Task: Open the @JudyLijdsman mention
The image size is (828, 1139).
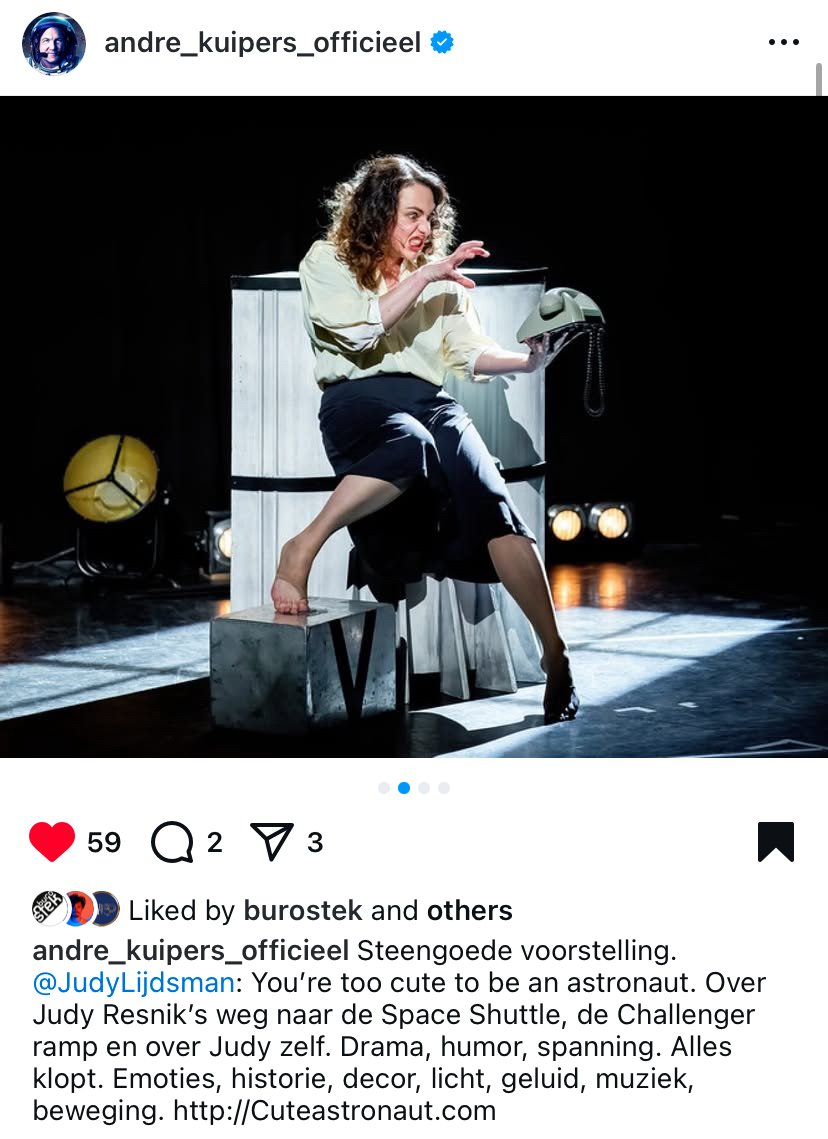Action: pyautogui.click(x=134, y=982)
